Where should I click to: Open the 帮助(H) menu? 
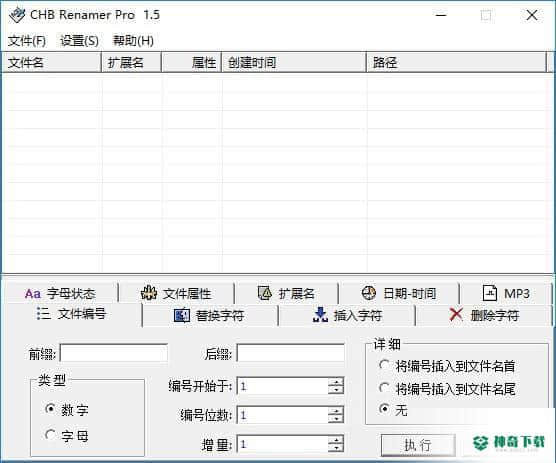tap(133, 41)
